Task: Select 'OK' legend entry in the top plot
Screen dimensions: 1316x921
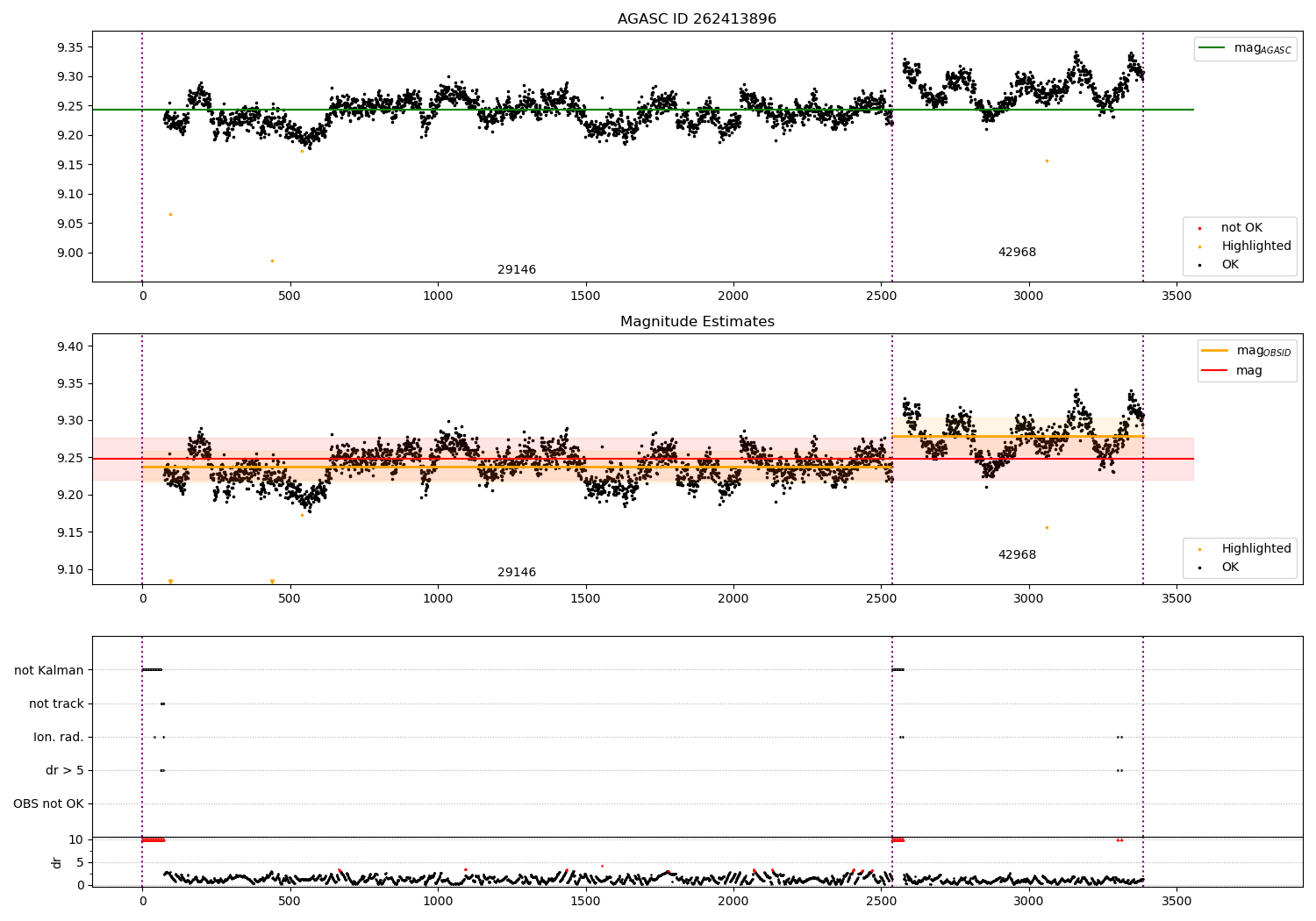Action: coord(1230,264)
